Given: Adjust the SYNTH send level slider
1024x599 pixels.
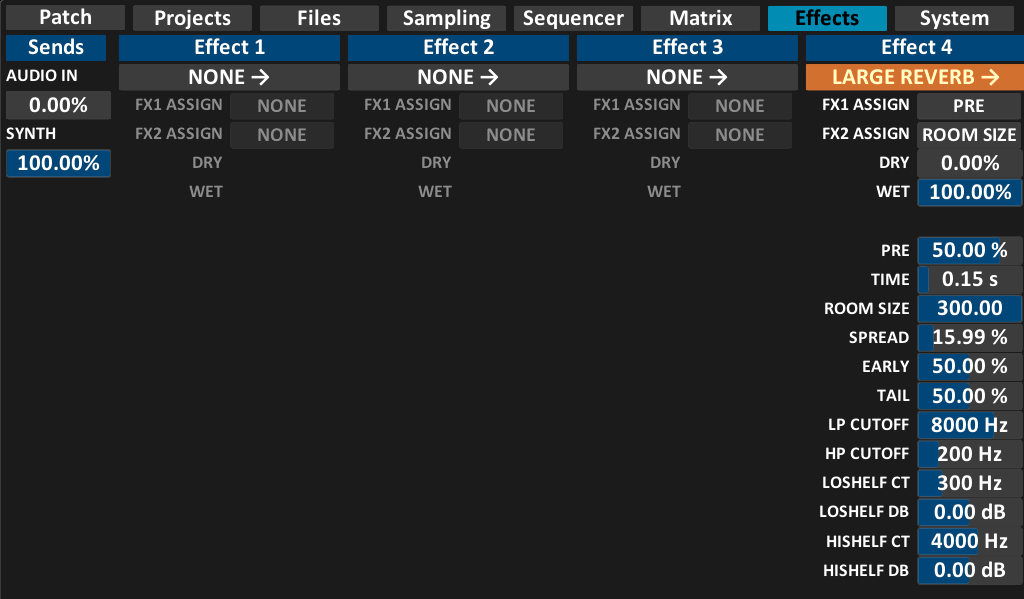Looking at the screenshot, I should [x=58, y=164].
